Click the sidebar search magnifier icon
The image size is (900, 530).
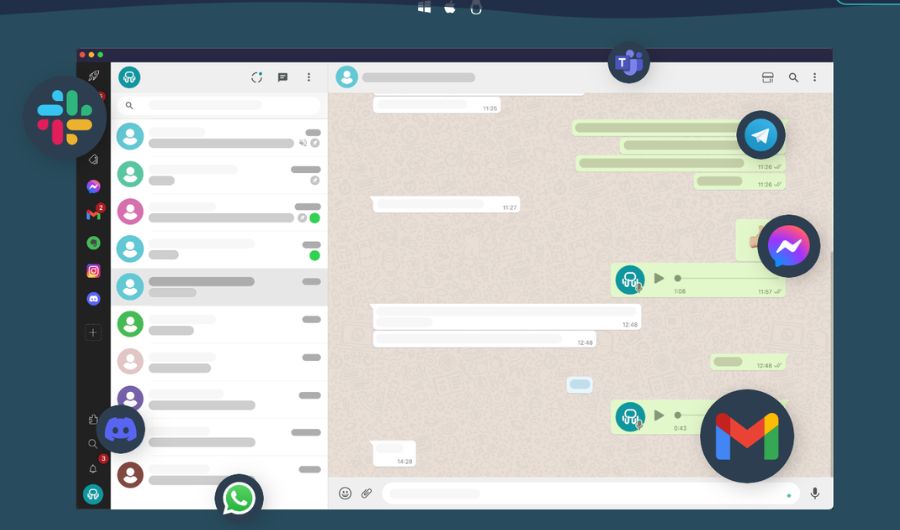92,443
